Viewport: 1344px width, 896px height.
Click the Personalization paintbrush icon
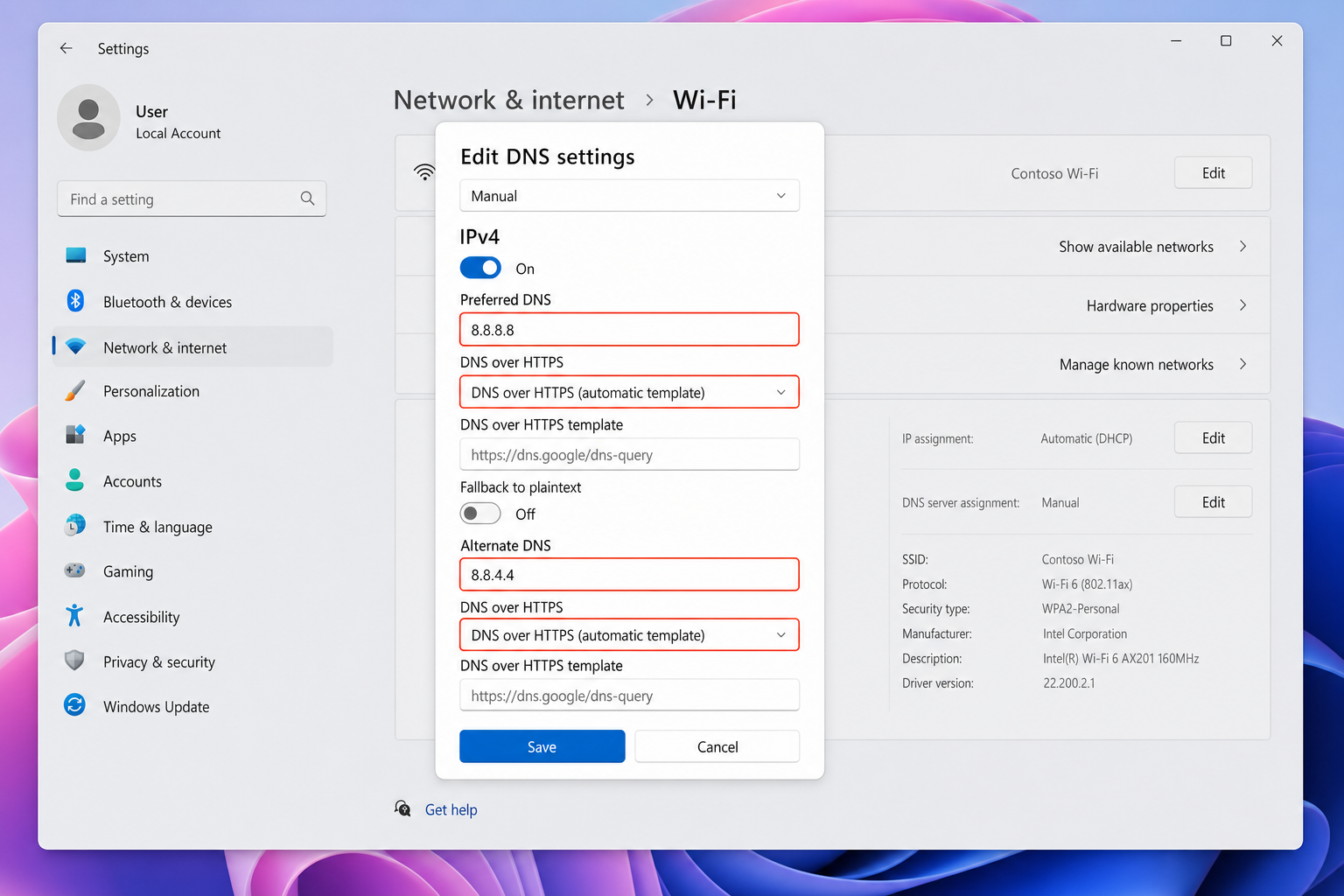coord(75,391)
